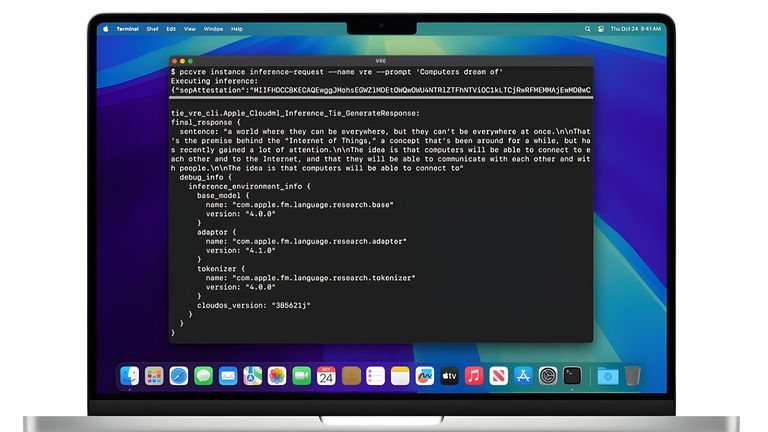Image resolution: width=768 pixels, height=432 pixels.
Task: Open the Window menu
Action: pos(213,29)
